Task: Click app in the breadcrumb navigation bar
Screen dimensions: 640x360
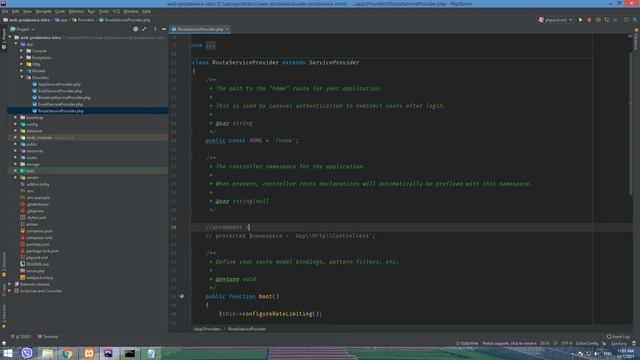Action: point(61,20)
